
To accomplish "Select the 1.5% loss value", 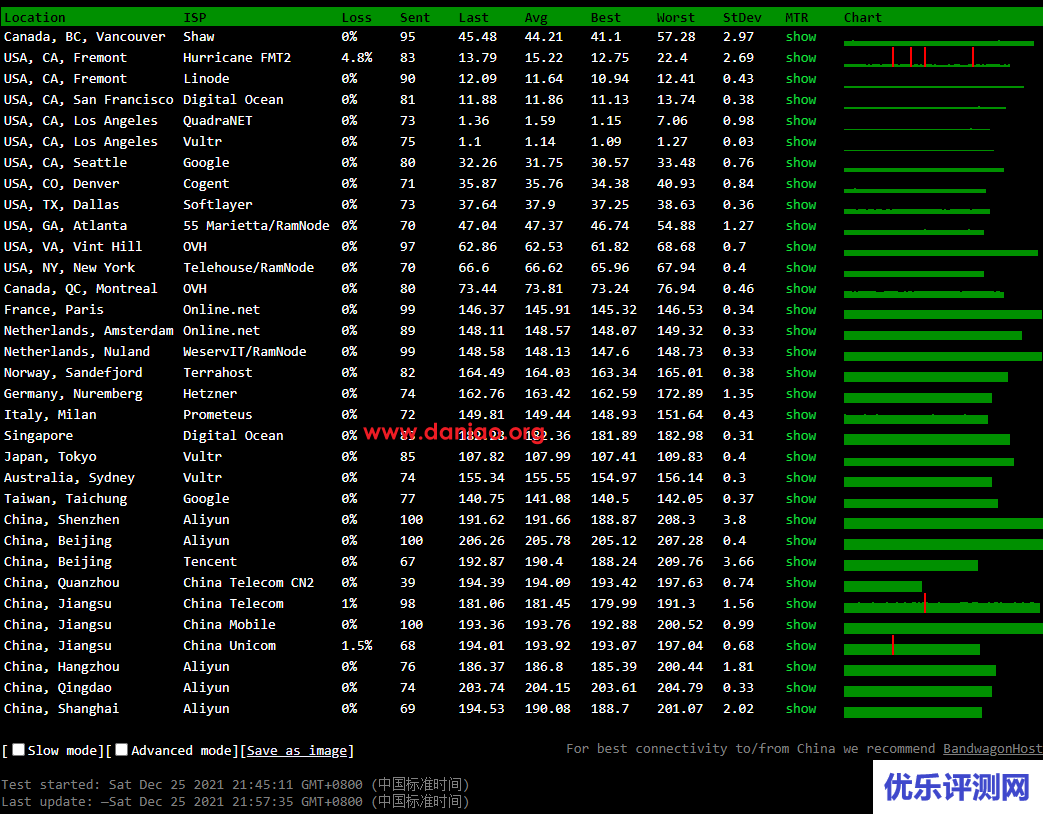I will pyautogui.click(x=357, y=646).
